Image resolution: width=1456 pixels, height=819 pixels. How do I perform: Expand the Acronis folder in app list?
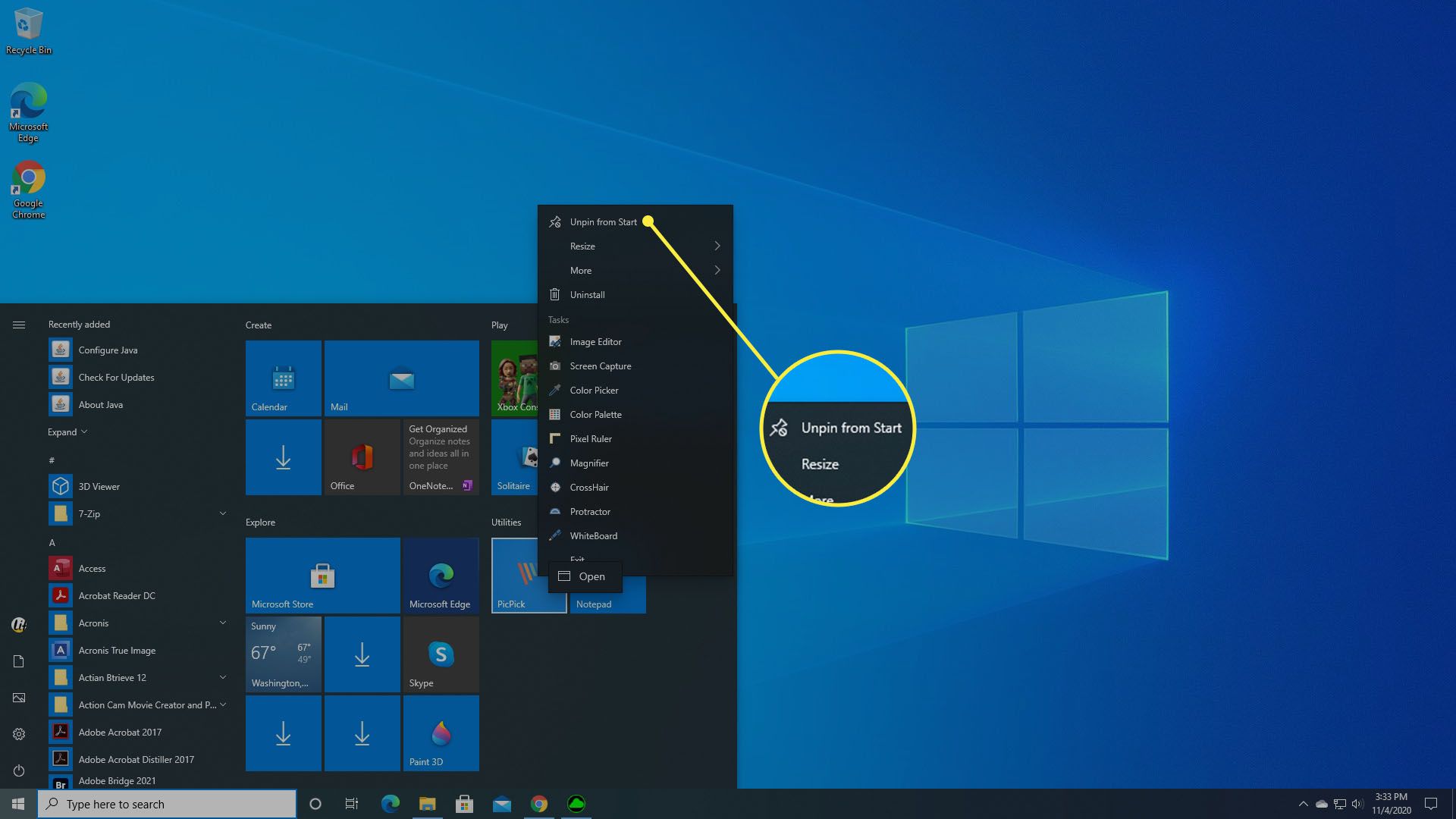point(222,622)
